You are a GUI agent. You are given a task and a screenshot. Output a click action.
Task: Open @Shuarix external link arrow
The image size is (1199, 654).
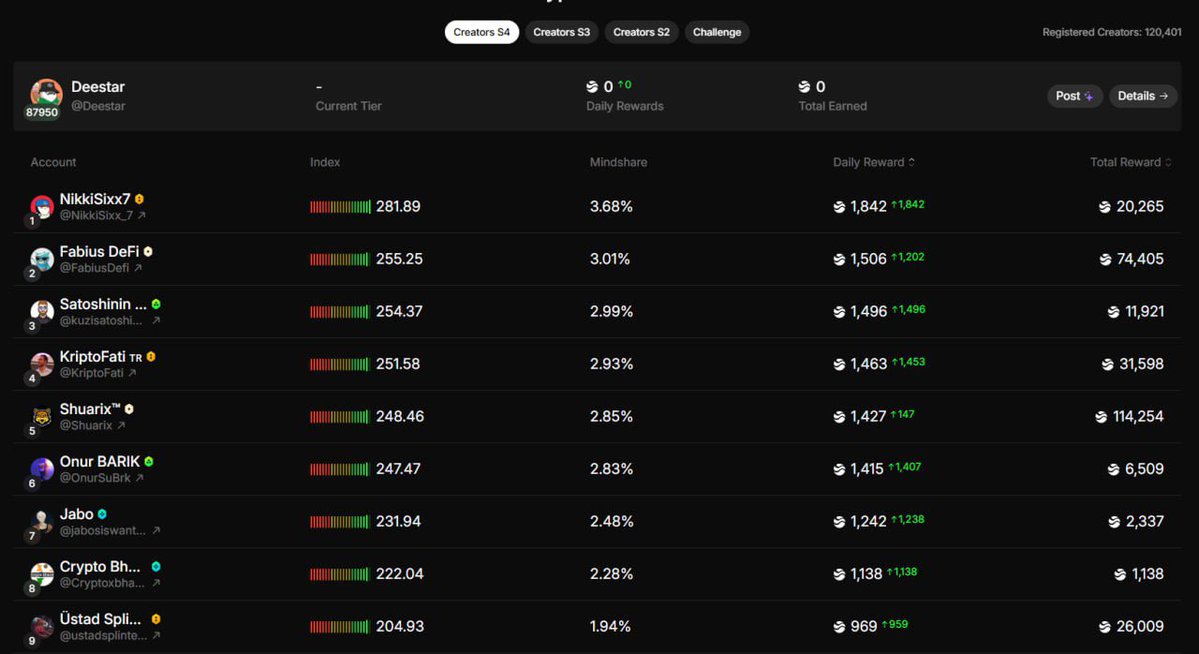coord(121,425)
